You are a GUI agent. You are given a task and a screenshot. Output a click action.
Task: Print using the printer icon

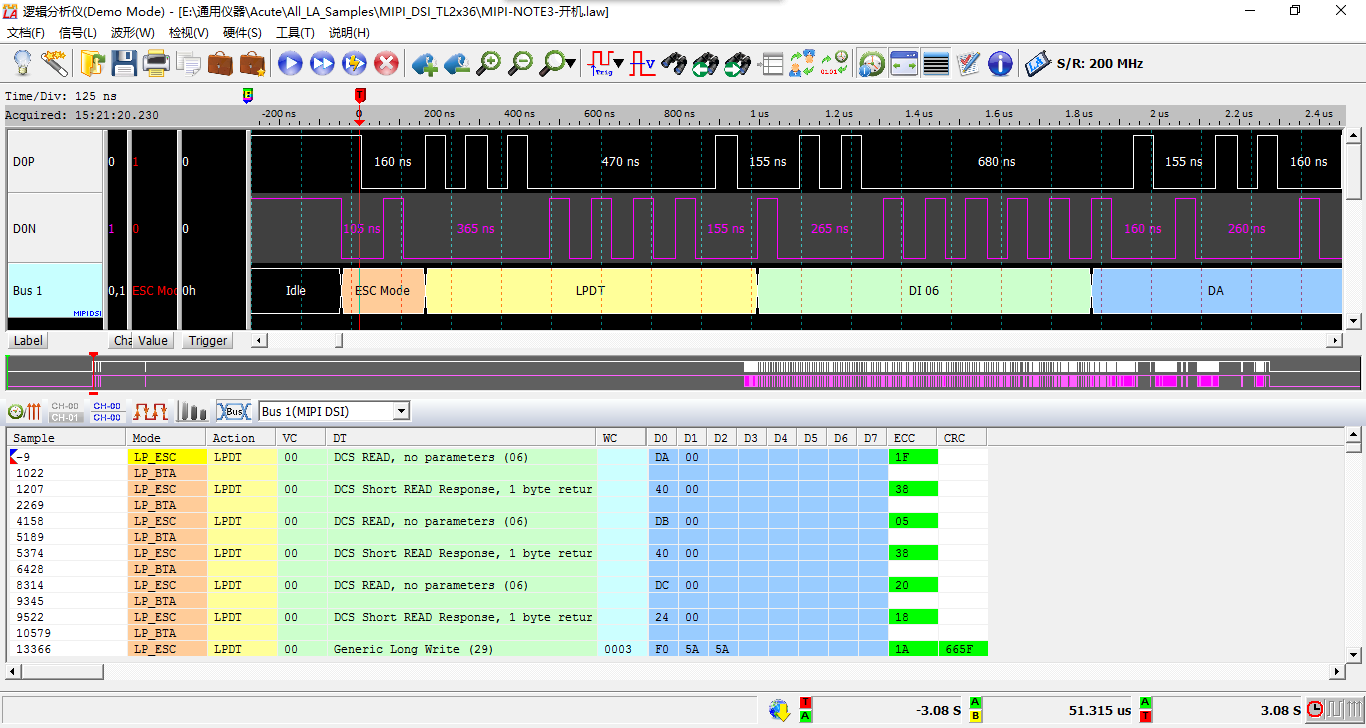coord(157,64)
